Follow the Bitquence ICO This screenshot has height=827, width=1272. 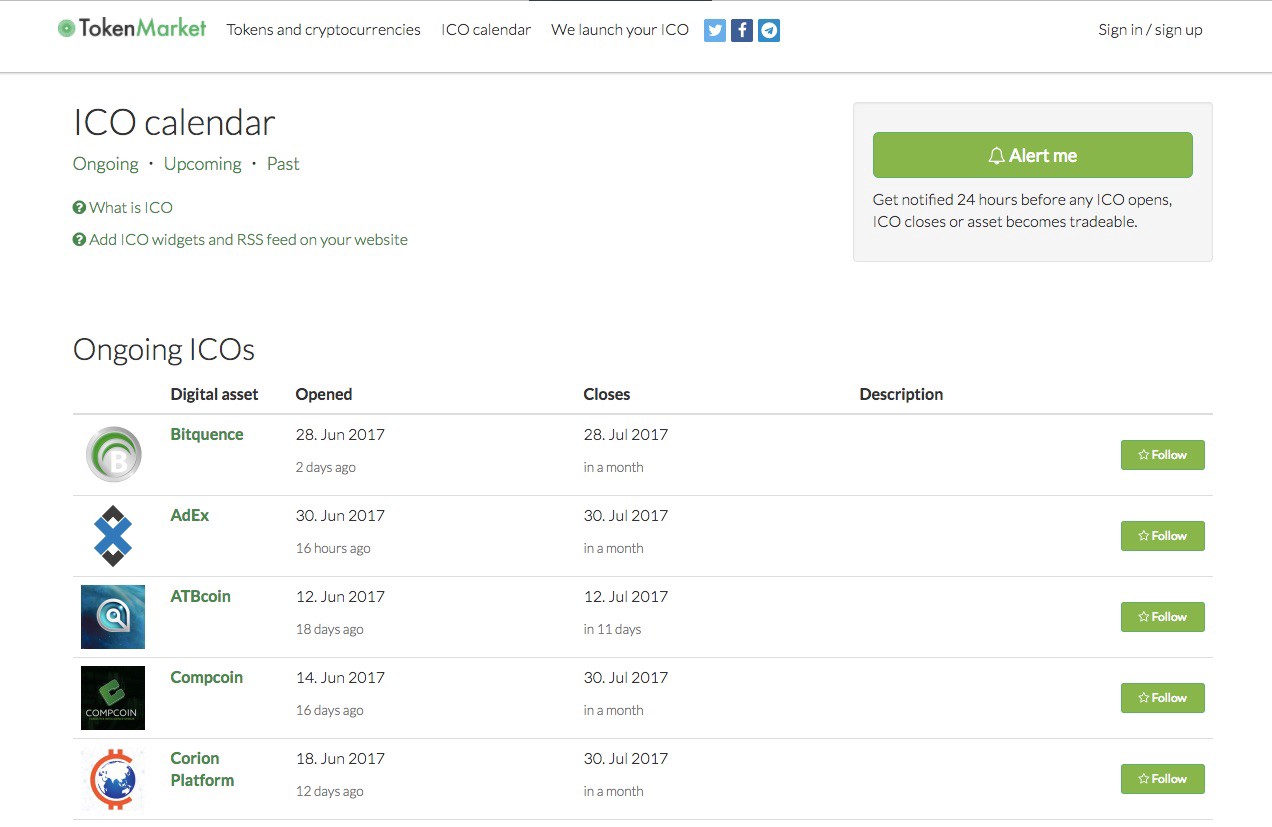[x=1163, y=455]
